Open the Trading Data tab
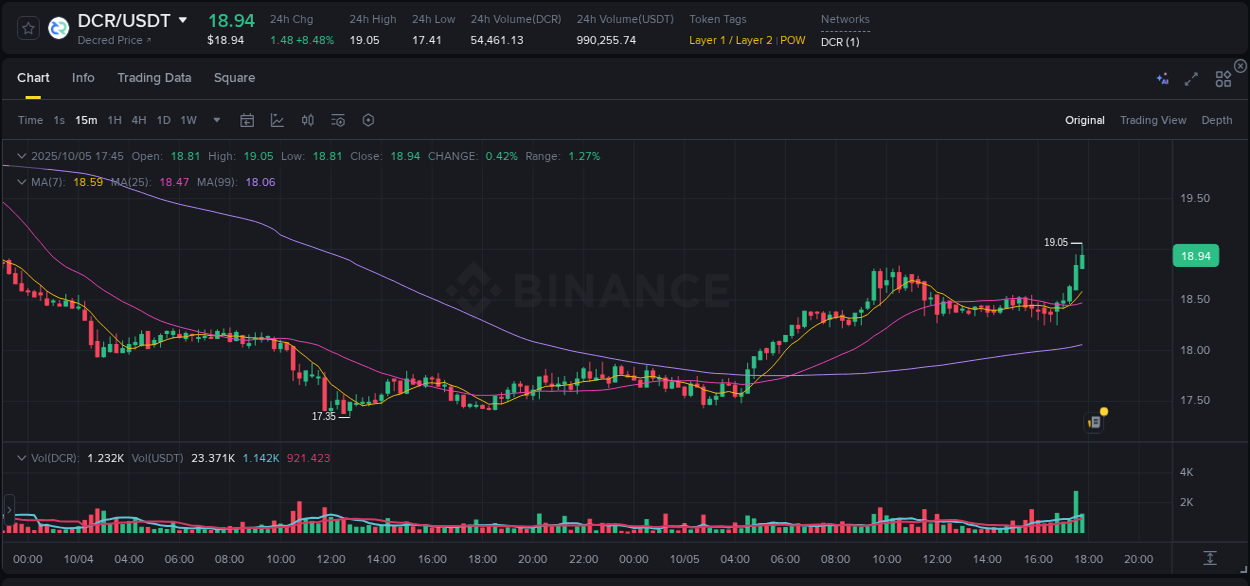 click(x=154, y=78)
